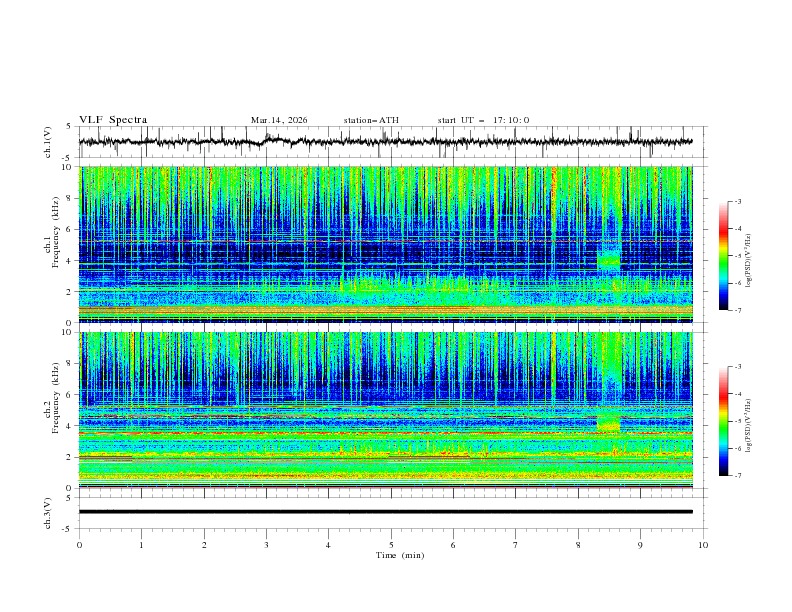The image size is (792, 612).
Task: Click the time axis tick labeled 10
Action: 703,545
